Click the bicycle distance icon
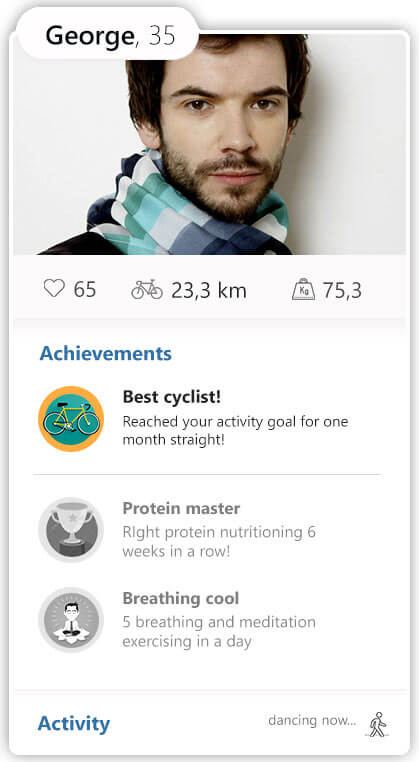The width and height of the screenshot is (419, 762). [147, 290]
